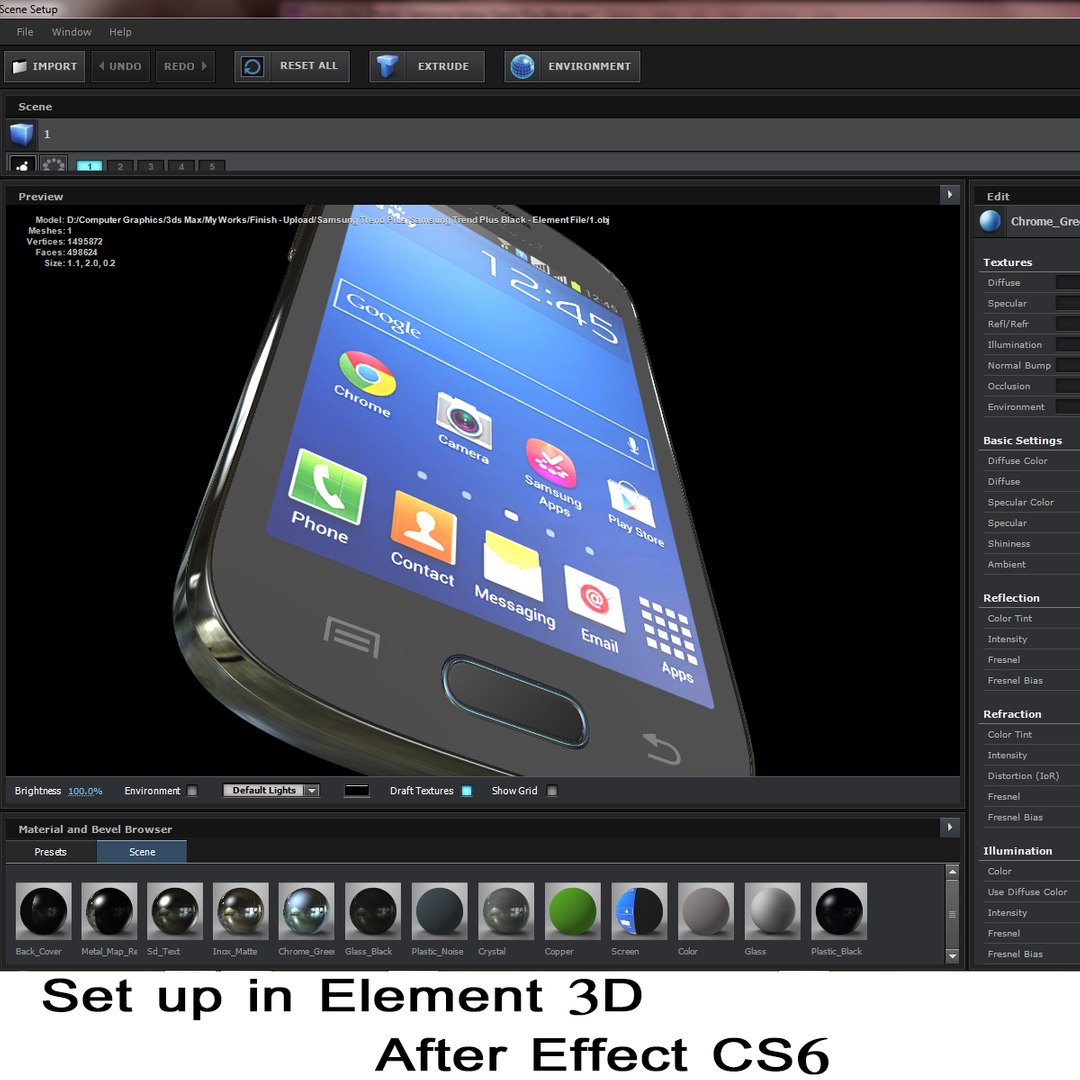Click the blue Extrude shape icon
The image size is (1080, 1080).
[387, 66]
